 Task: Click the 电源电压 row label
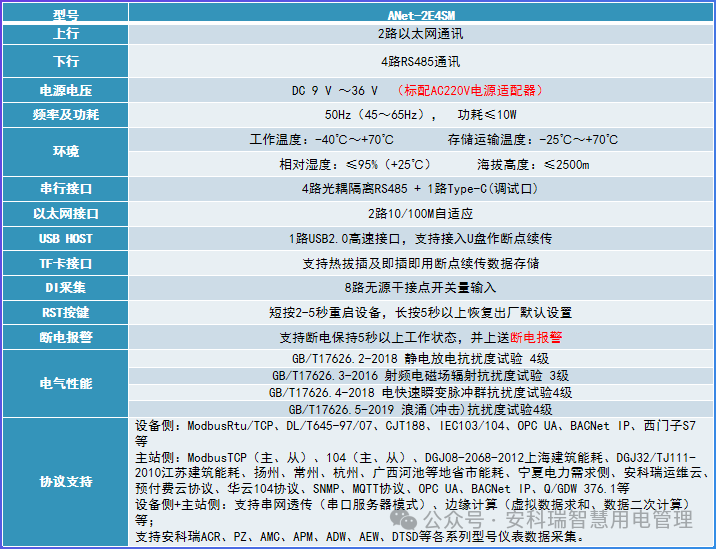click(x=65, y=89)
